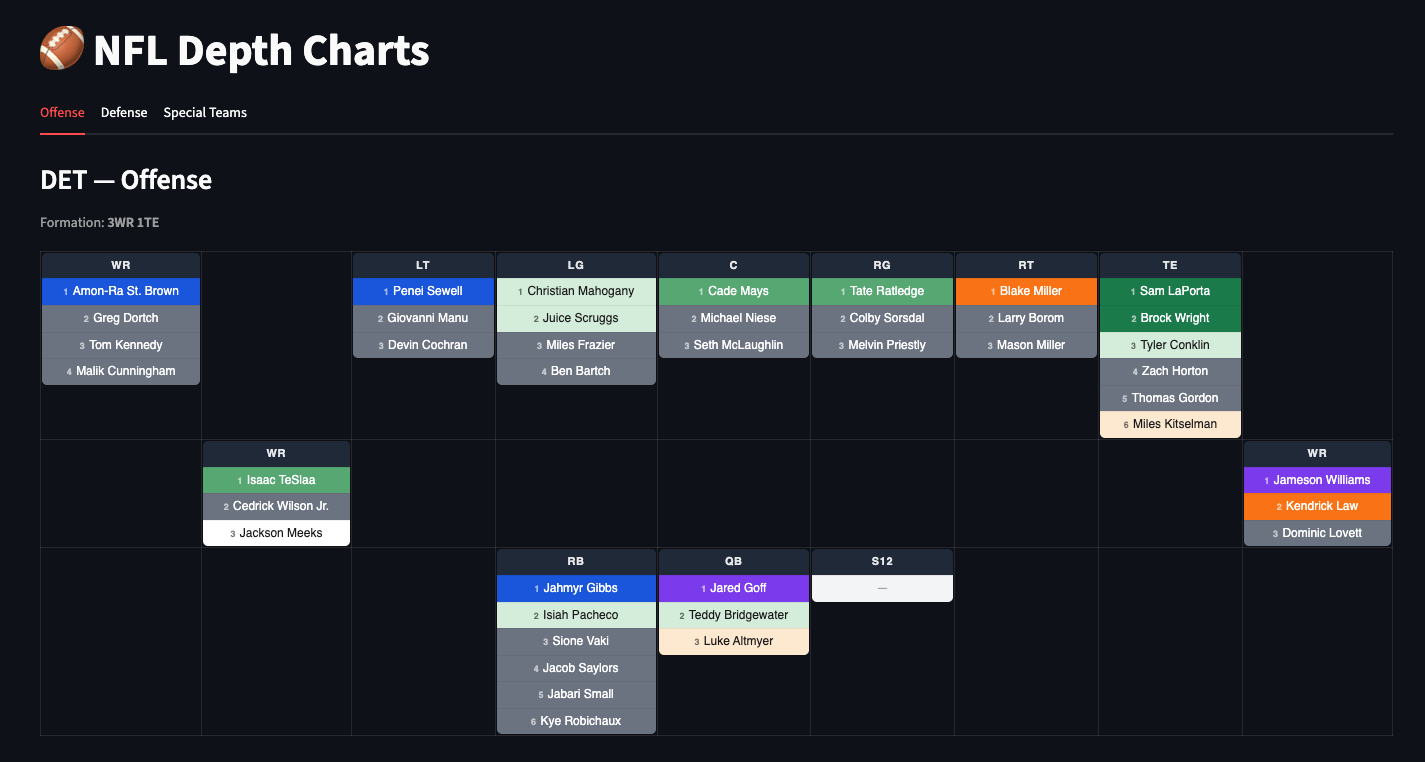Screen dimensions: 1425x762
Task: Click the "DET — Offense" heading
Action: (126, 180)
